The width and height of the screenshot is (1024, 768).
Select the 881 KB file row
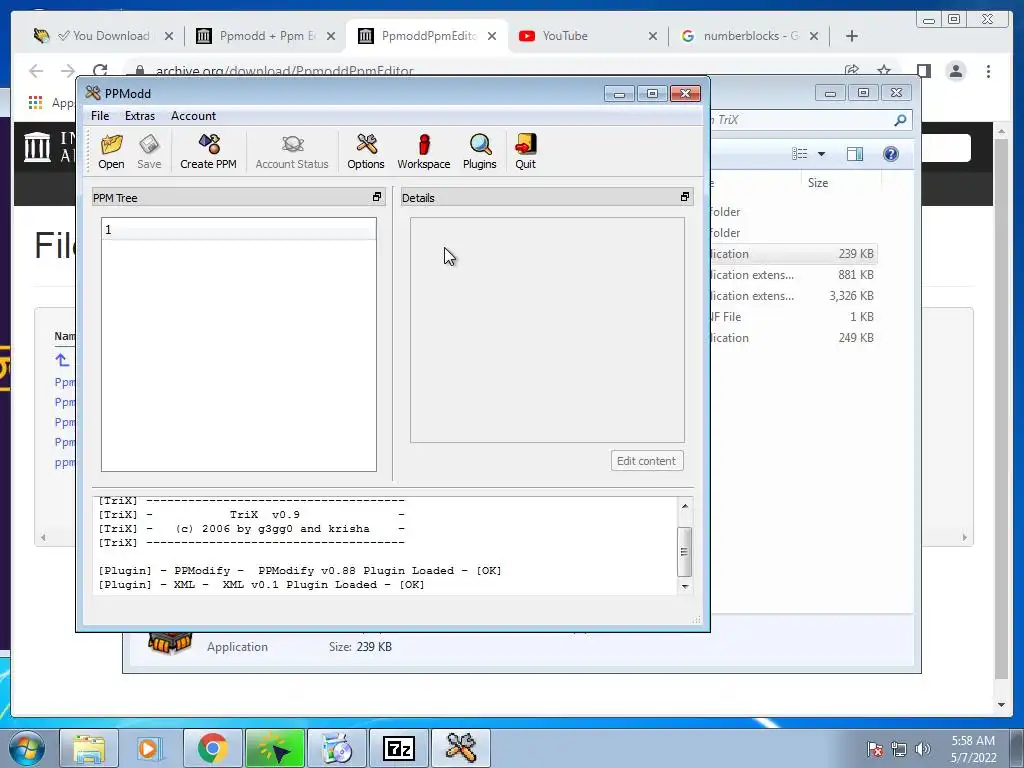pyautogui.click(x=793, y=275)
